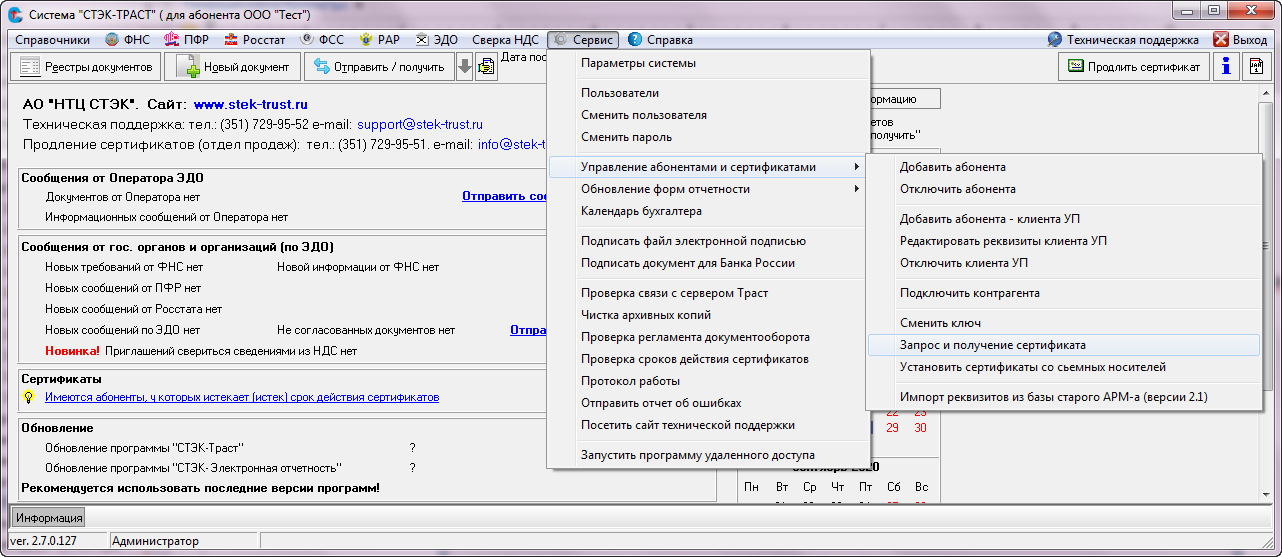
Task: Select Подписать документ для Банка России
Action: coord(709,263)
